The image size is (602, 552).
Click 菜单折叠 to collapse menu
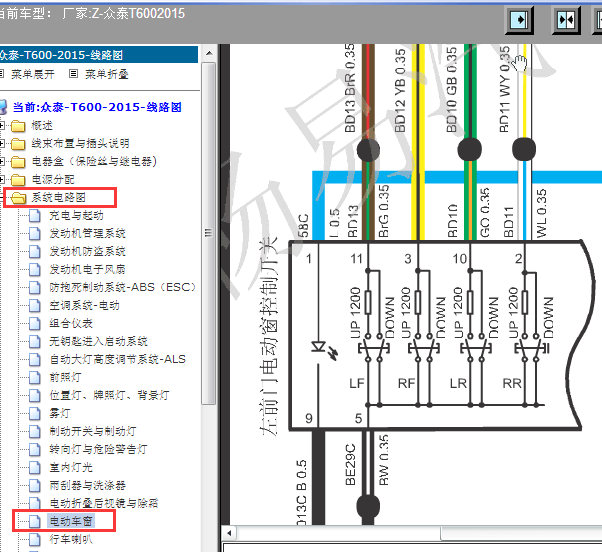[x=107, y=74]
